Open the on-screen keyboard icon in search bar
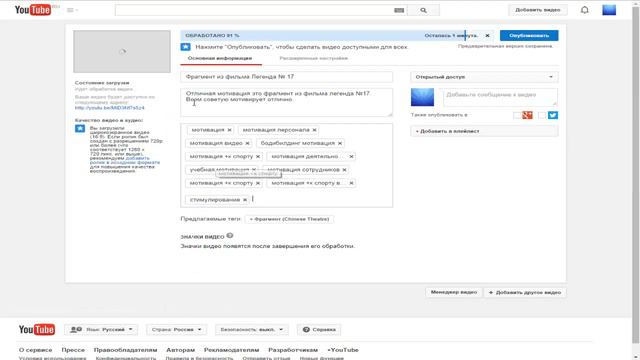640x360 pixels. pyautogui.click(x=399, y=10)
